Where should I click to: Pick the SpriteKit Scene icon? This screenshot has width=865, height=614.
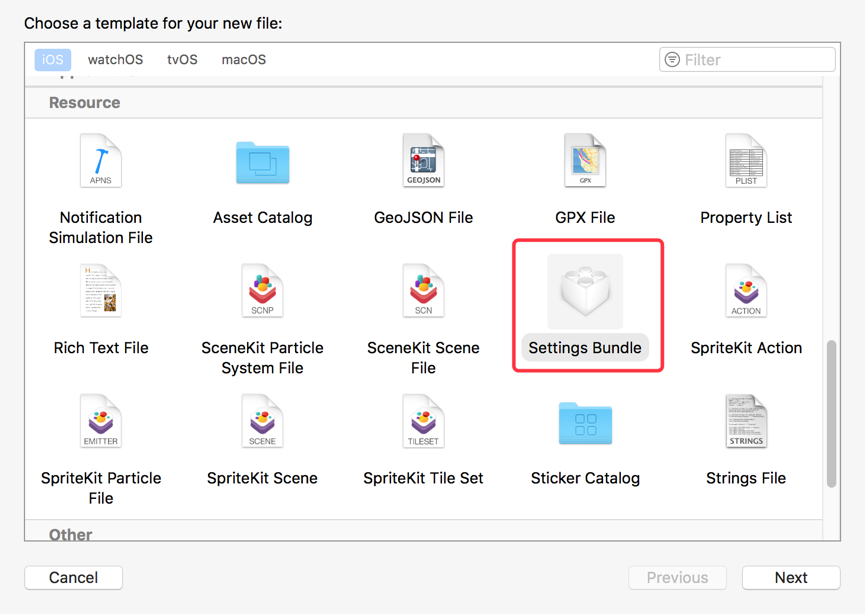coord(263,421)
